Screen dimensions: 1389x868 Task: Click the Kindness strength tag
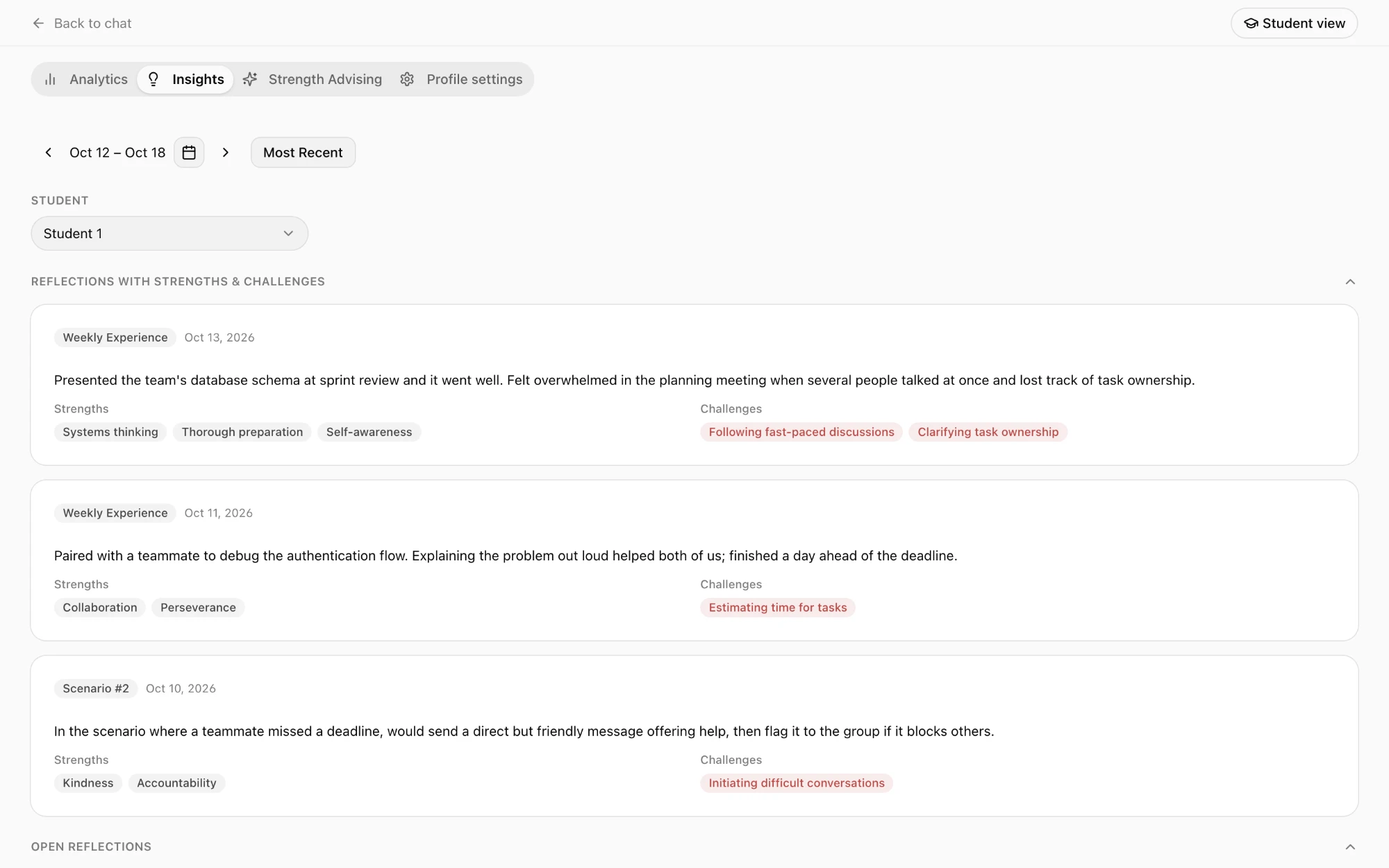click(x=88, y=783)
